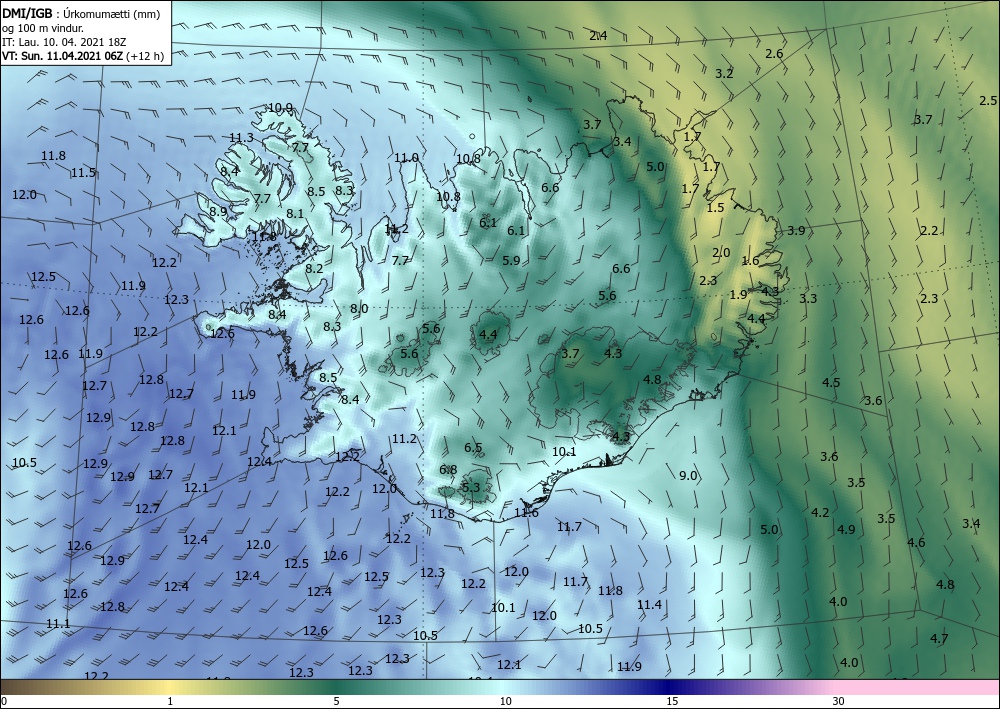Click the map value '2.4' at the top
This screenshot has width=1000, height=709.
point(598,36)
